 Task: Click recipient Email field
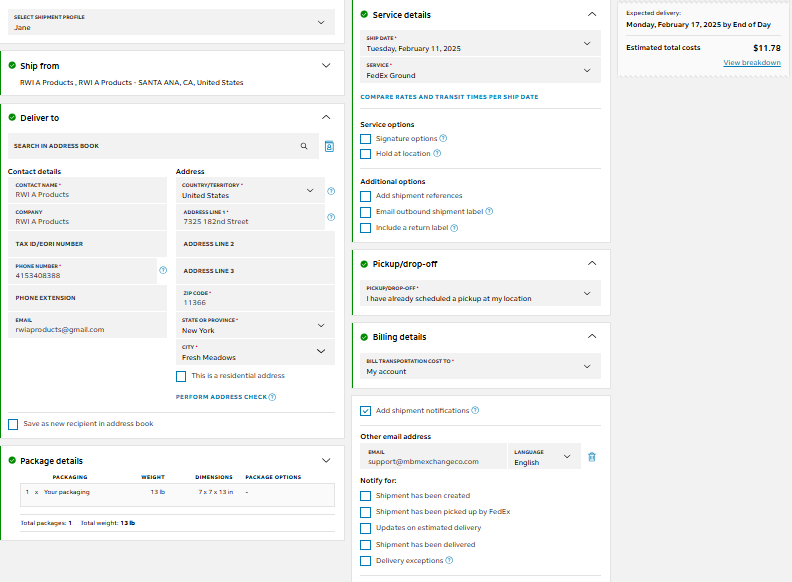pyautogui.click(x=87, y=325)
